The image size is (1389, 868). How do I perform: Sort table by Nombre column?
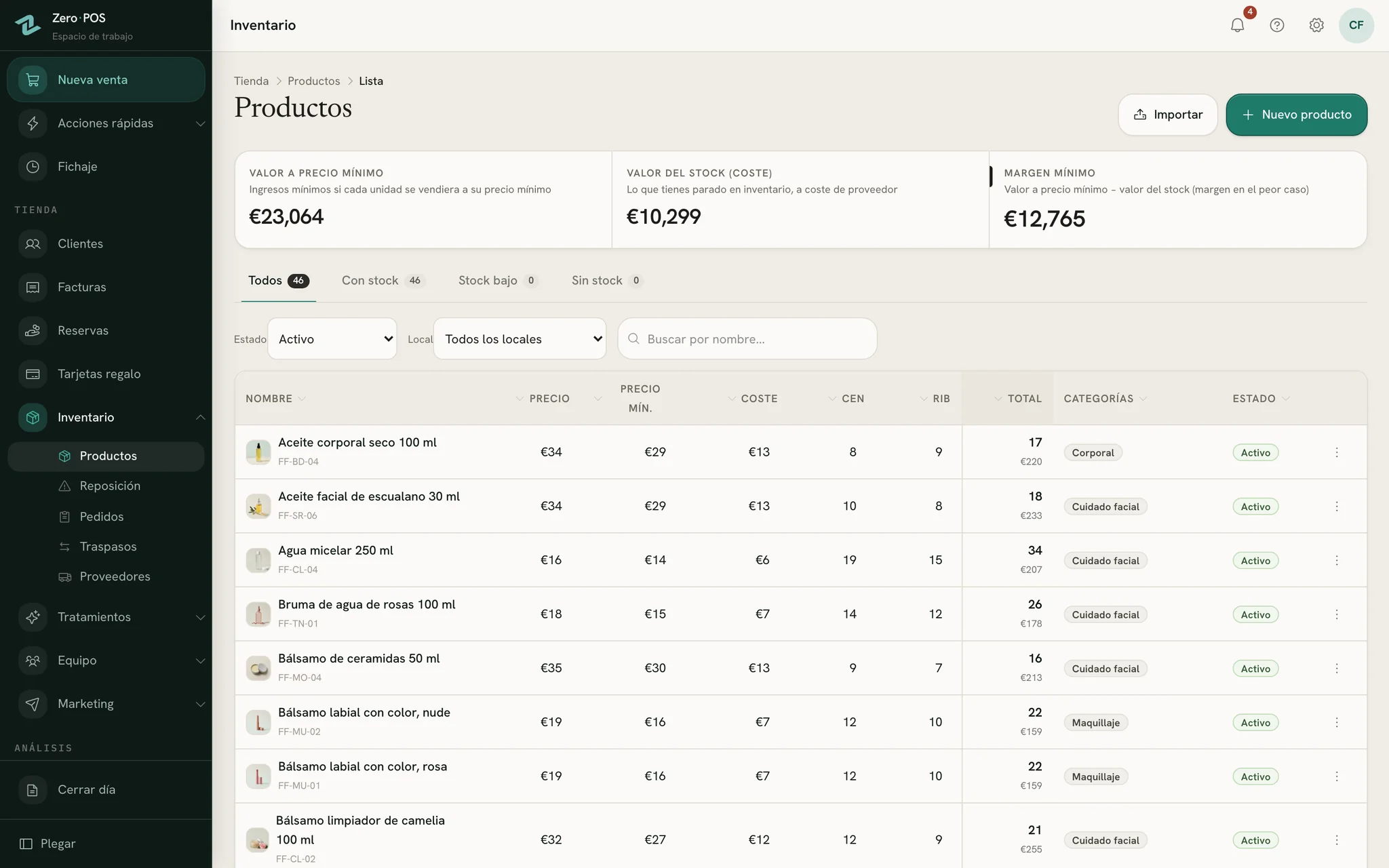pos(275,399)
